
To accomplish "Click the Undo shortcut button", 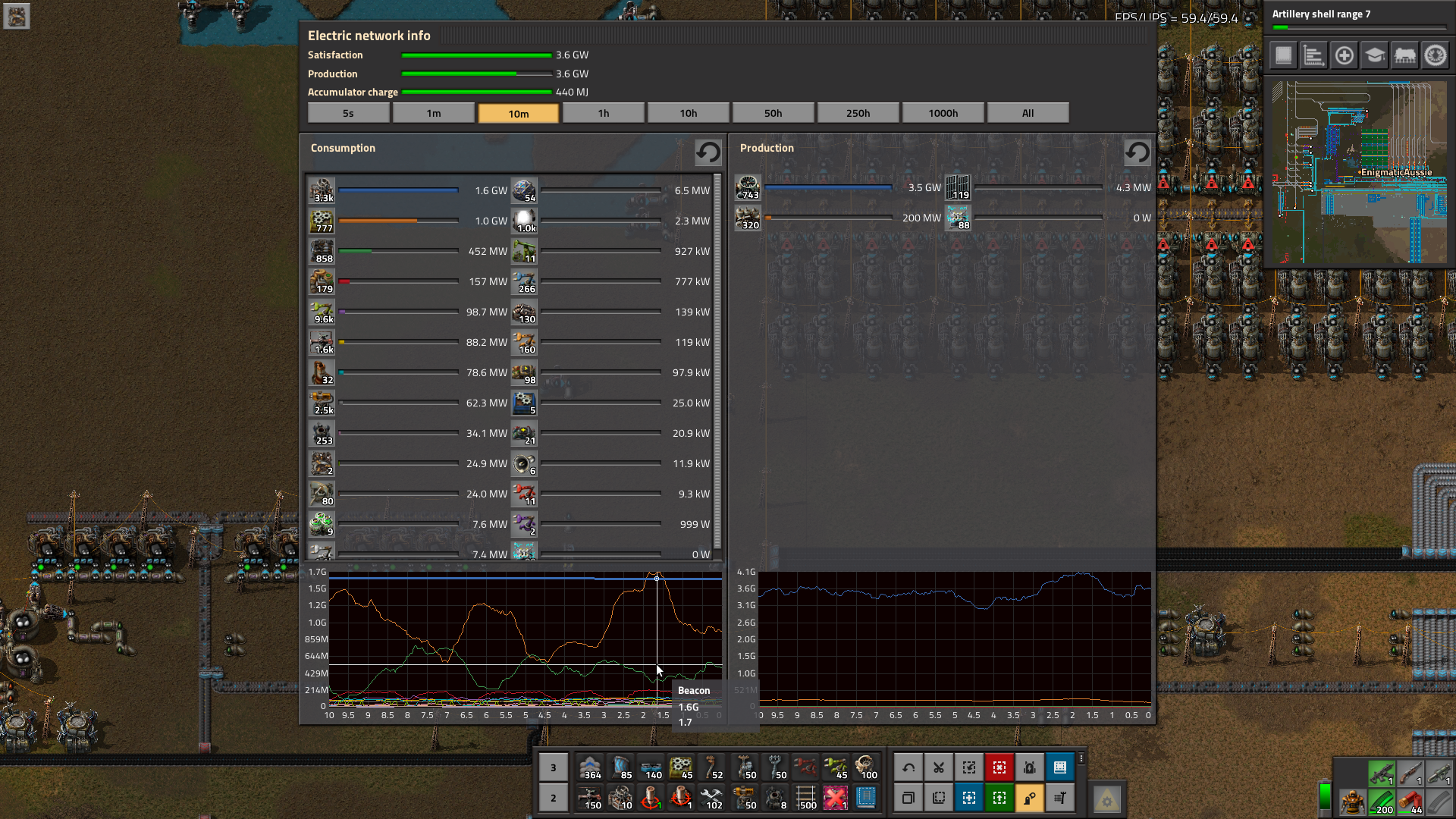I will pyautogui.click(x=908, y=767).
